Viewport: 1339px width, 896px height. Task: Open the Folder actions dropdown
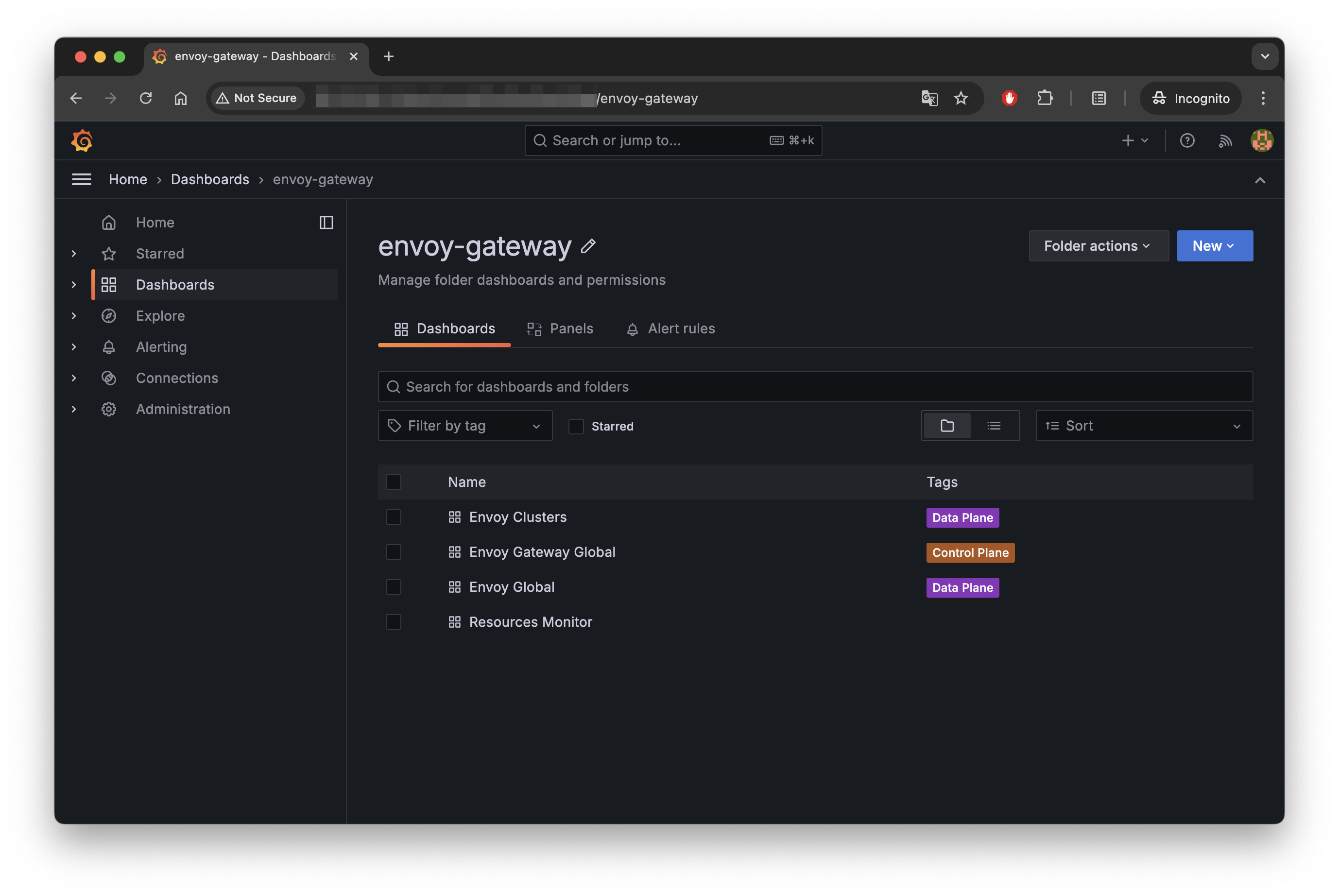1099,246
